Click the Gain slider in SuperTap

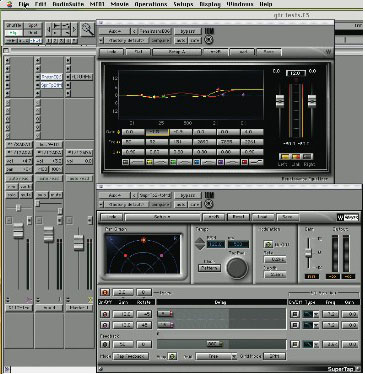point(308,253)
